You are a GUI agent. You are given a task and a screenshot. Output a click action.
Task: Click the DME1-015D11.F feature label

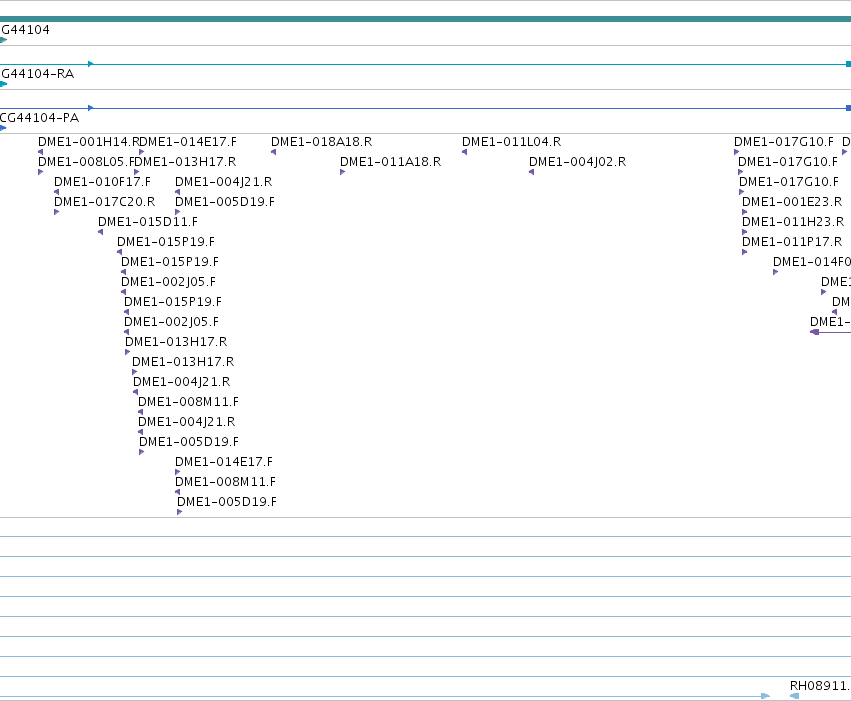click(x=148, y=222)
